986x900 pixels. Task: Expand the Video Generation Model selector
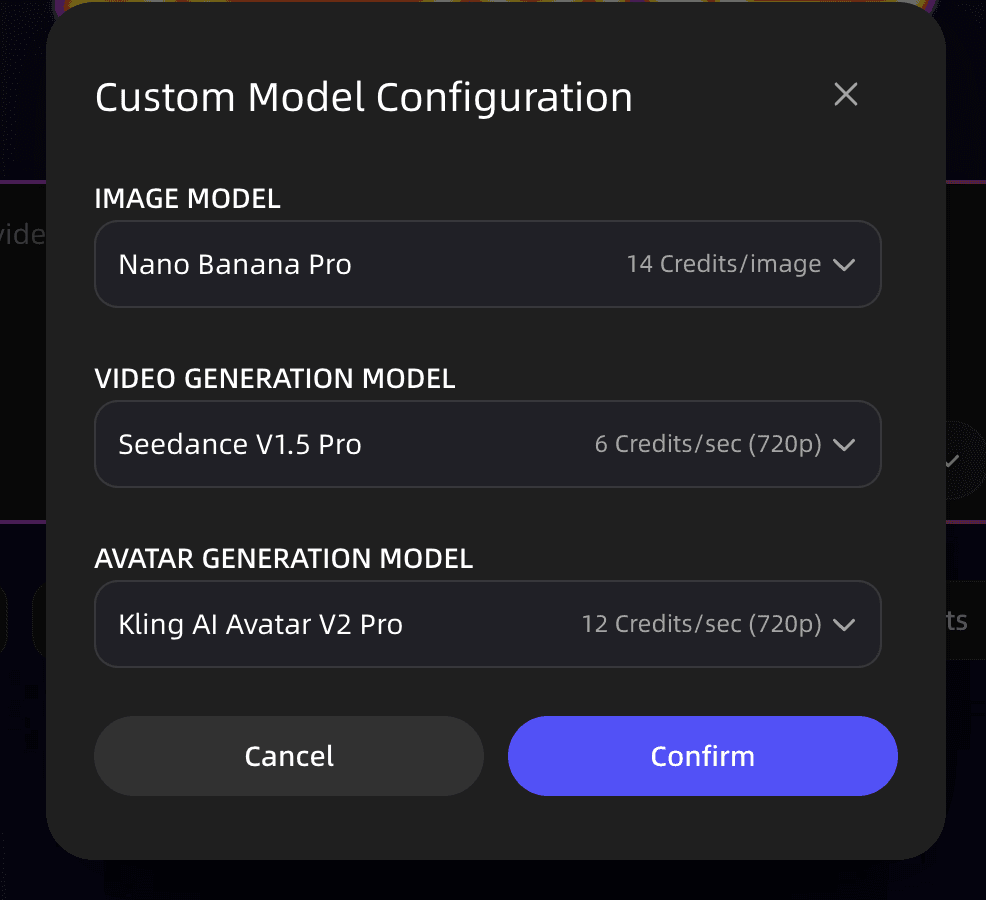click(x=487, y=444)
